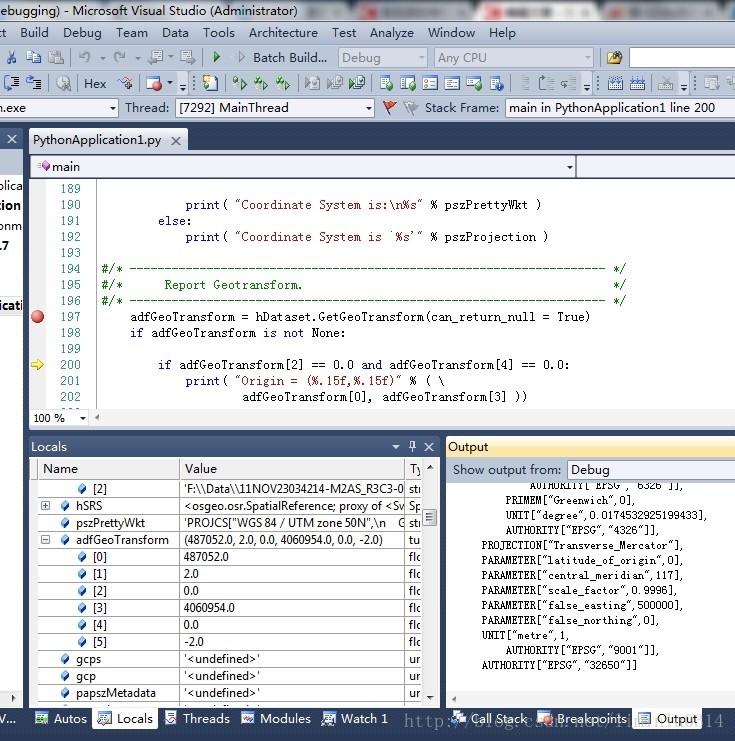
Task: Click the Locals panel vertical scrollbar
Action: point(430,517)
